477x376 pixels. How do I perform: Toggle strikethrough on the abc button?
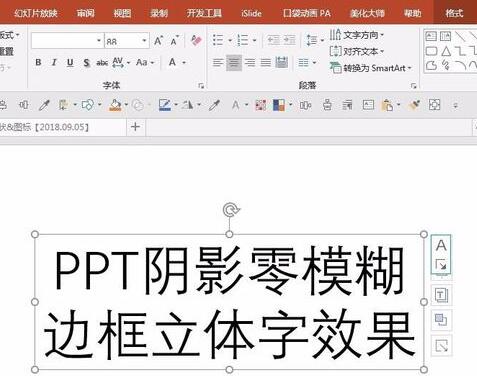[x=102, y=62]
